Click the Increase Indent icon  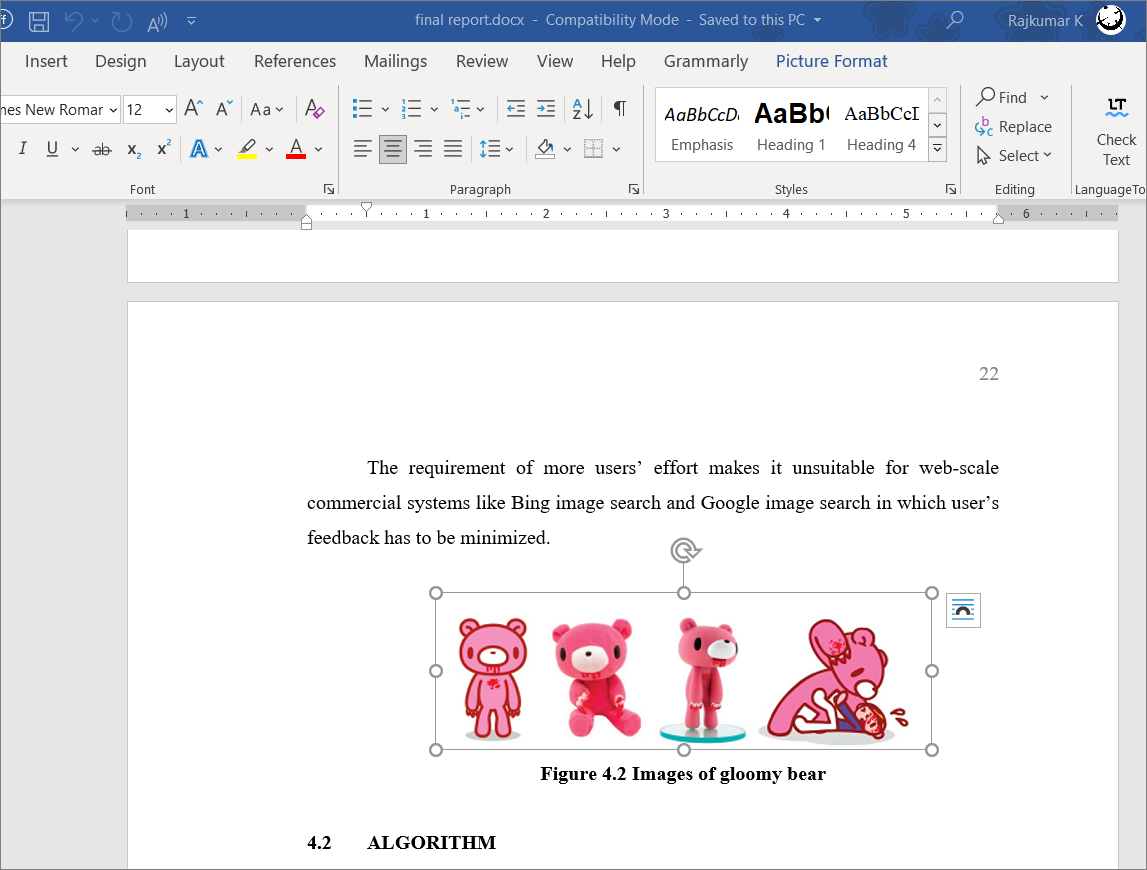545,107
